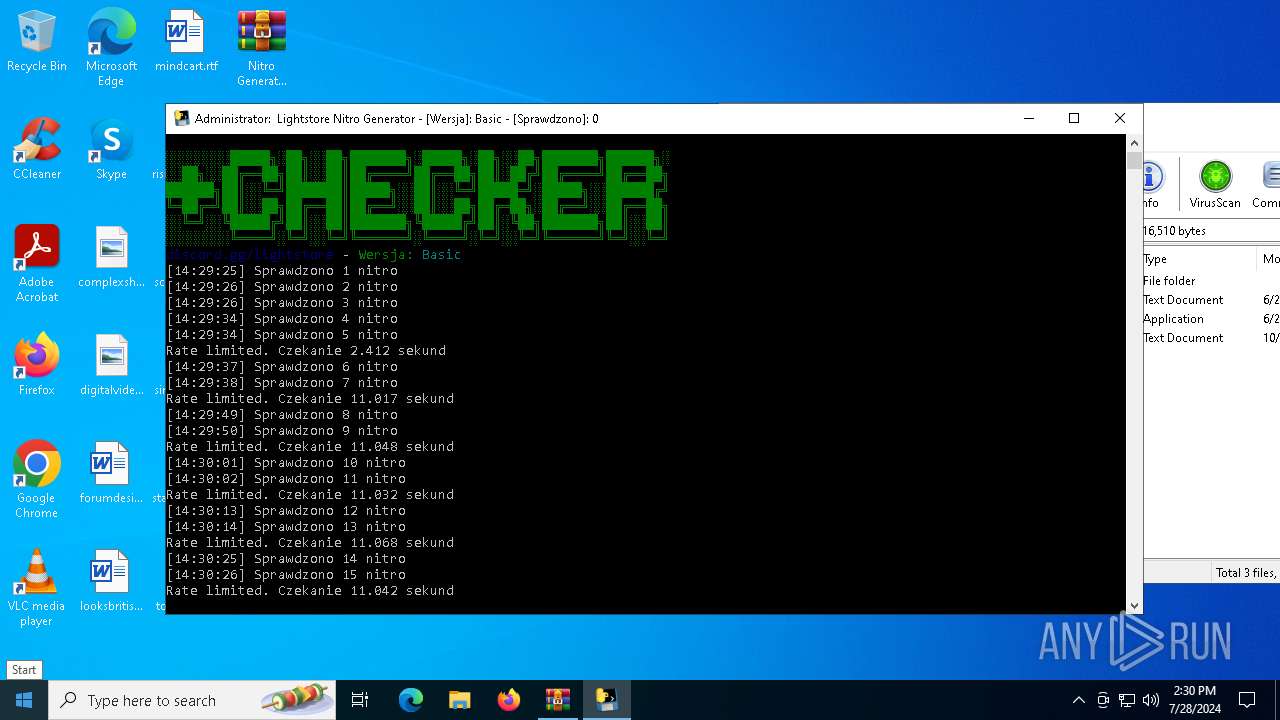The image size is (1280, 720).
Task: Launch Microsoft Edge from the taskbar
Action: click(411, 700)
